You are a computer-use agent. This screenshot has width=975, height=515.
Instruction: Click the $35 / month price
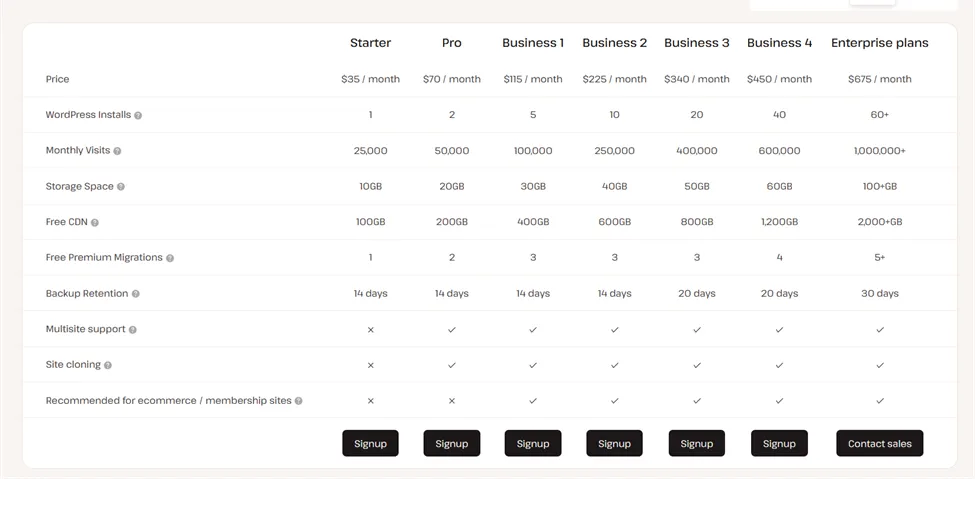371,79
